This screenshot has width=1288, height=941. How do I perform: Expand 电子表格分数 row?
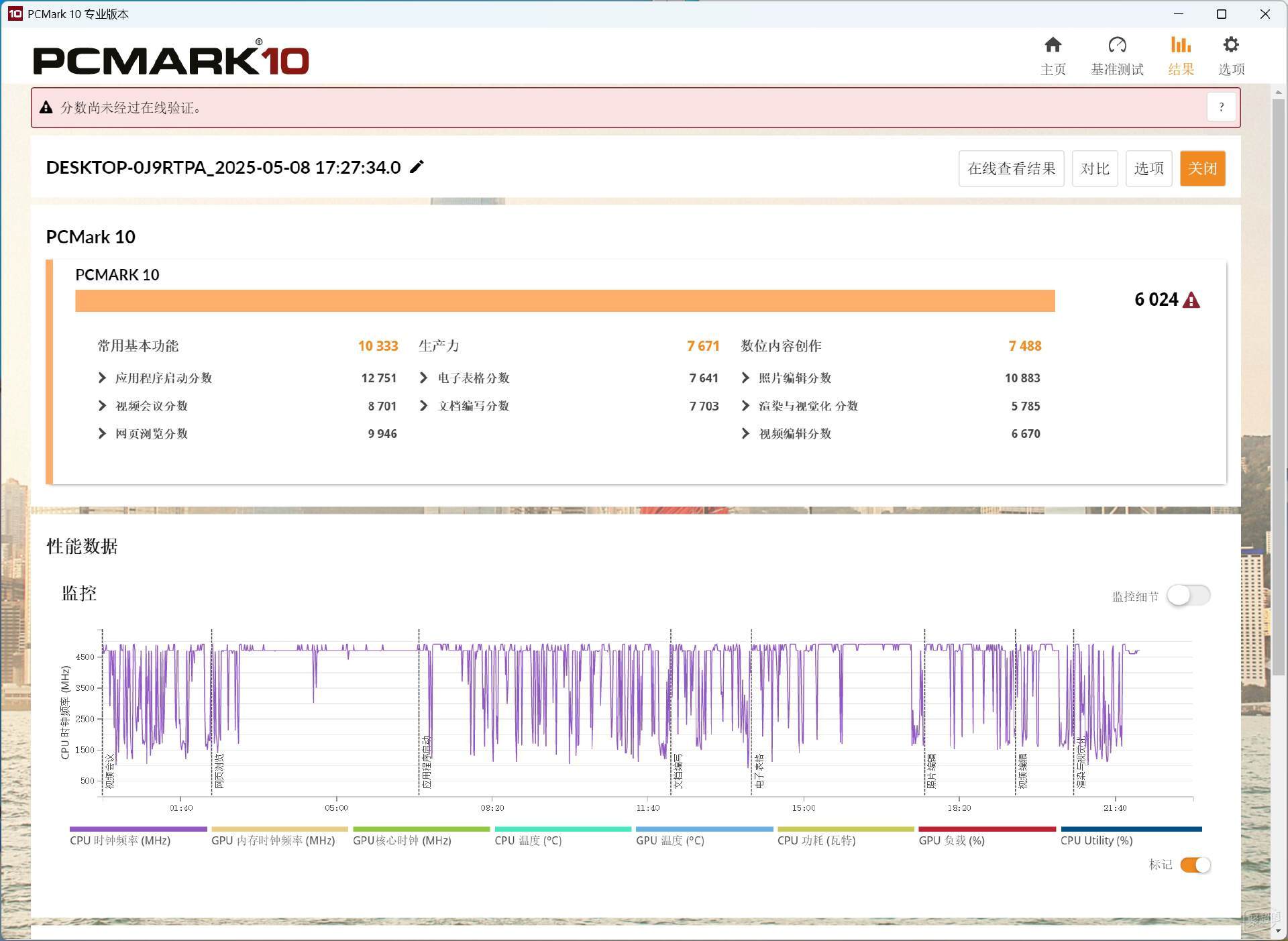click(423, 378)
